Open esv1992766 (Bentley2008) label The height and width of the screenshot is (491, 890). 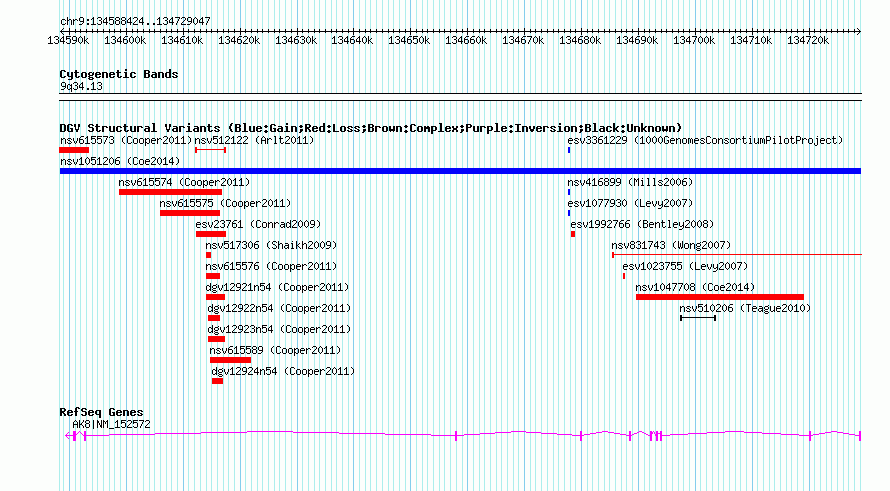point(642,224)
